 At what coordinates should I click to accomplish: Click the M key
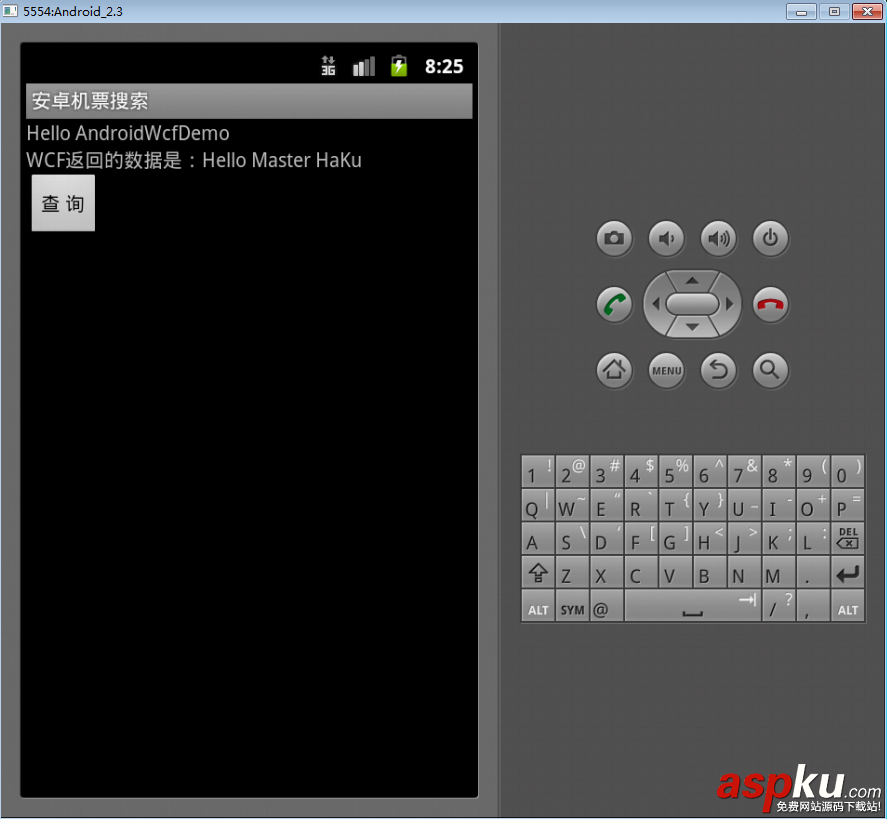click(x=778, y=572)
